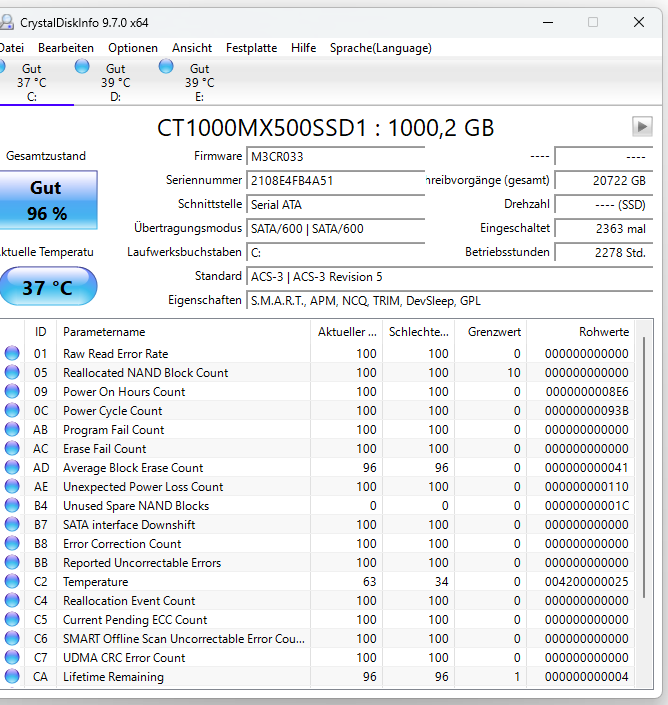Click status orb of Power Cycle Count
Image resolution: width=668 pixels, height=705 pixels.
[12, 411]
